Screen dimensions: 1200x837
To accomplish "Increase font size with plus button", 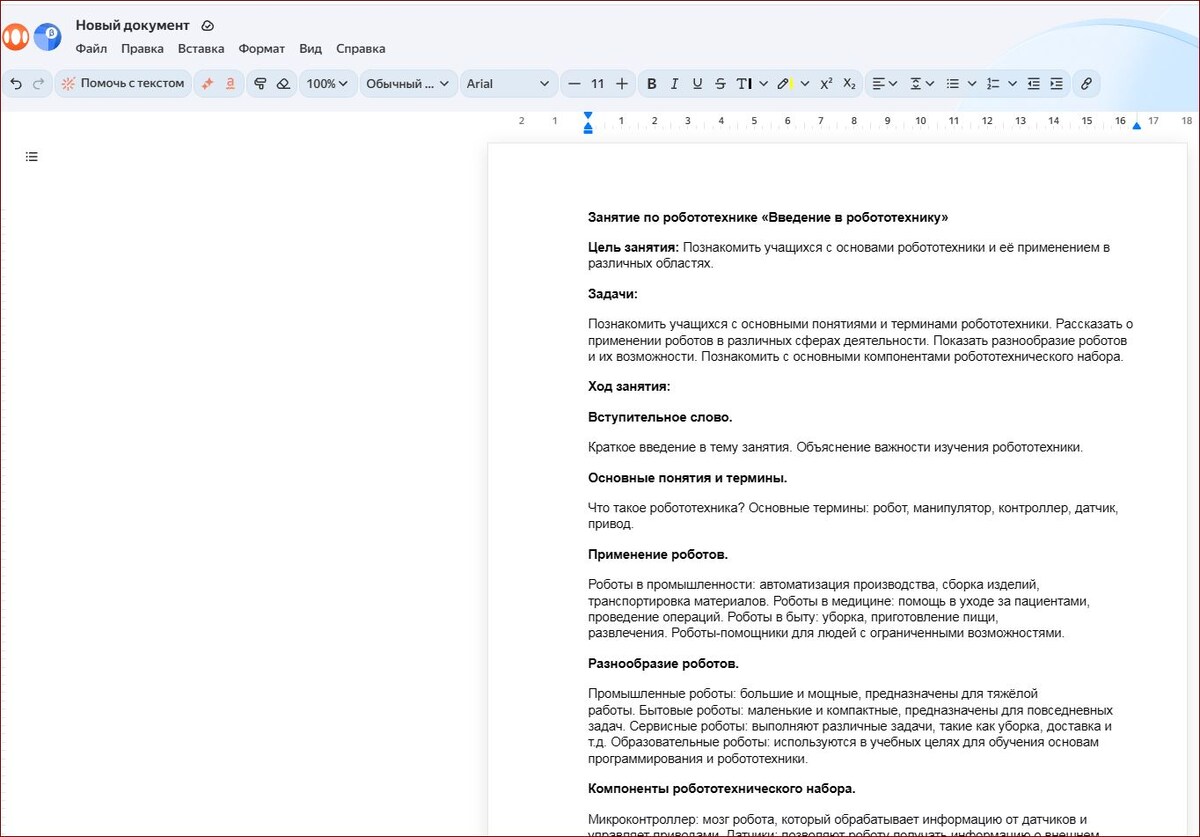I will click(622, 84).
